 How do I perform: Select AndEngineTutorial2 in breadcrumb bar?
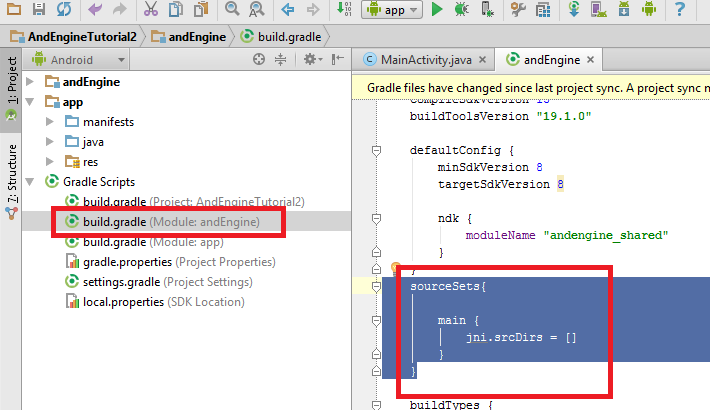coord(75,36)
